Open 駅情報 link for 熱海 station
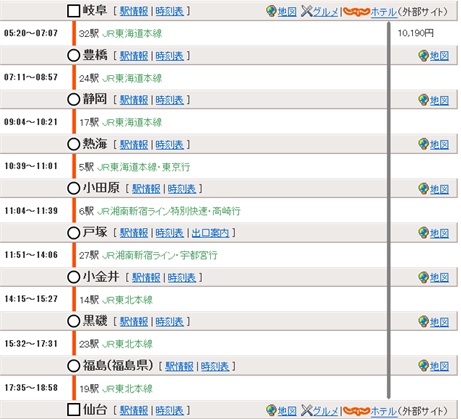 (x=134, y=145)
